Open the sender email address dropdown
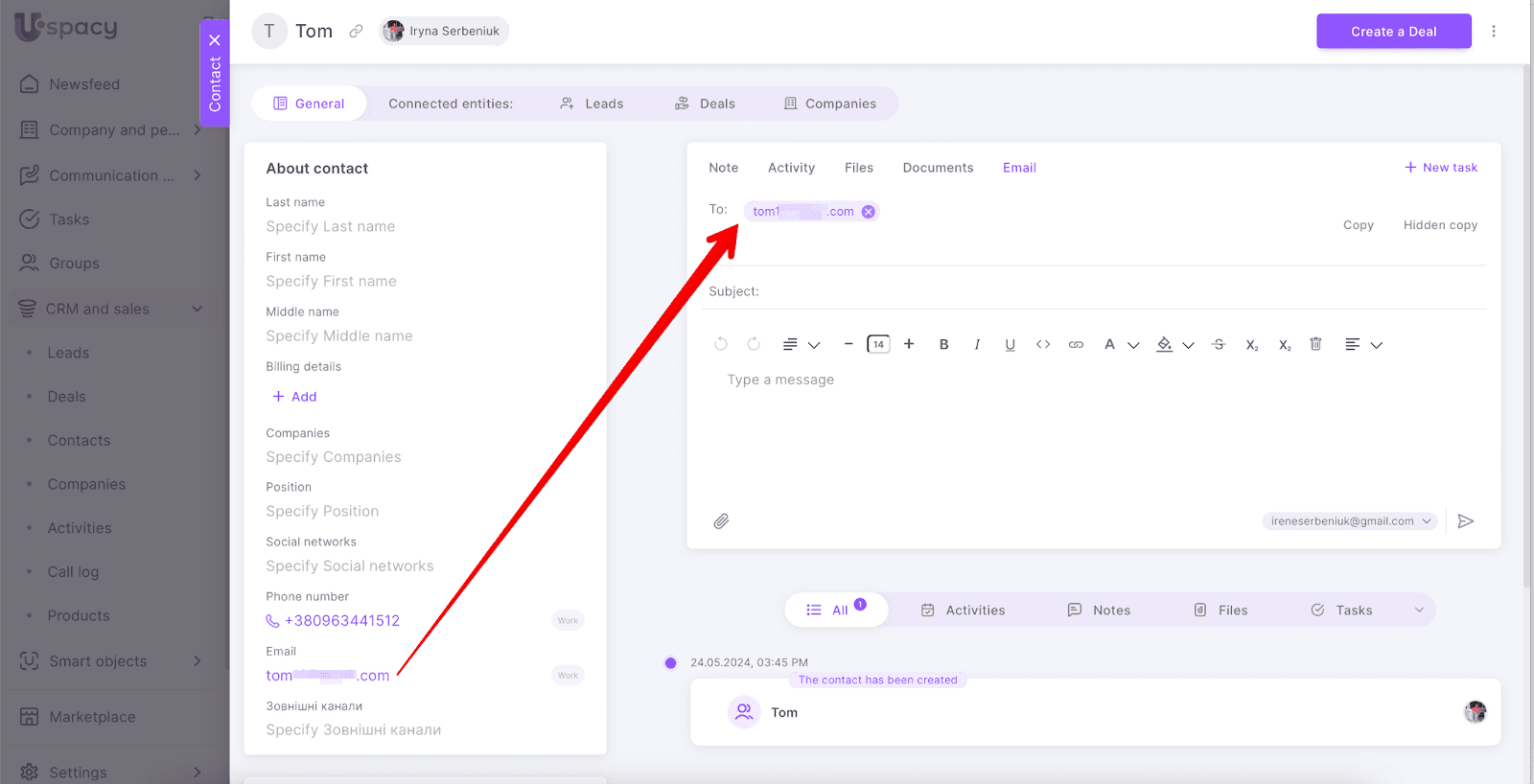 pos(1350,521)
